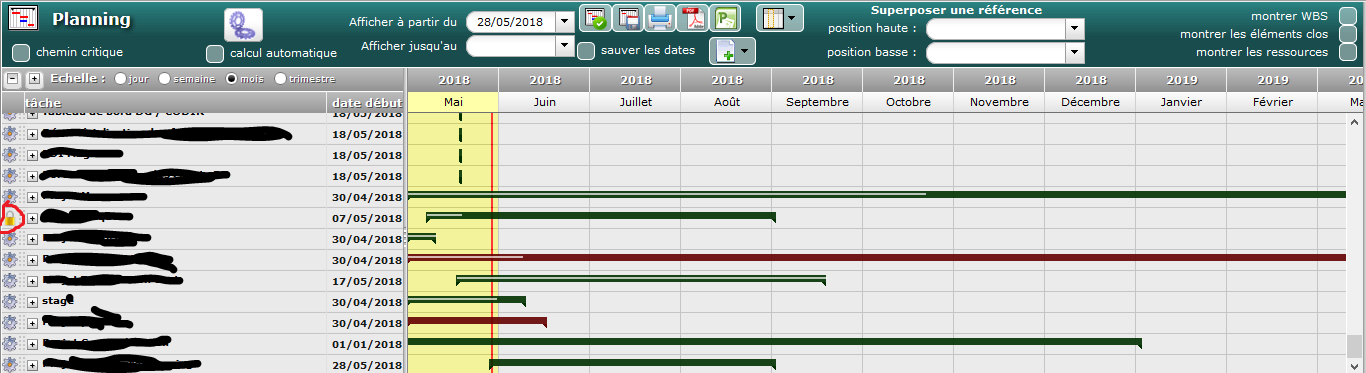Screen dimensions: 1366x373
Task: Expand the stage task row
Action: point(32,301)
